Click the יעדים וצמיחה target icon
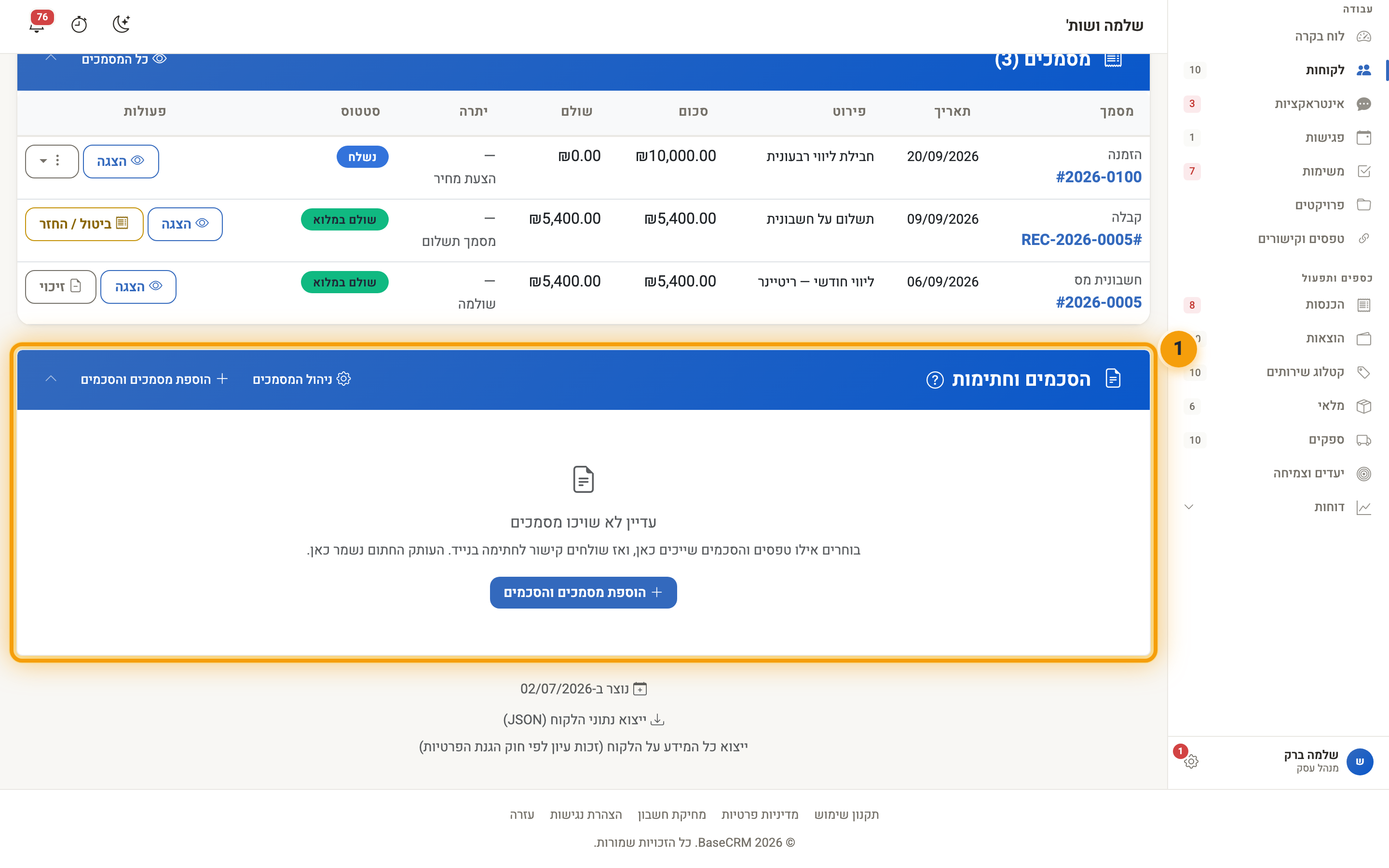The image size is (1389, 868). coord(1364,474)
